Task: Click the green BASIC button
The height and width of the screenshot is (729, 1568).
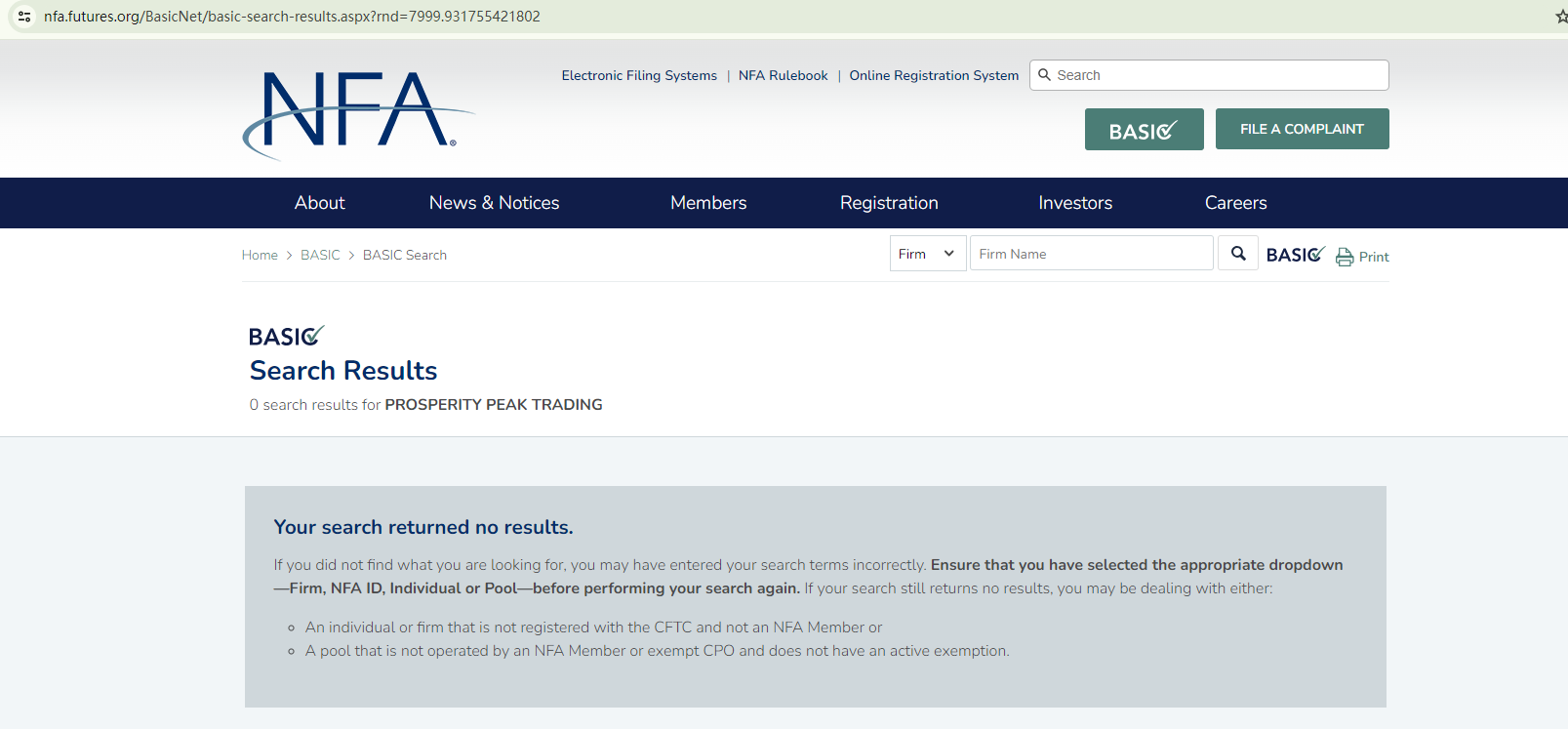Action: pos(1145,129)
